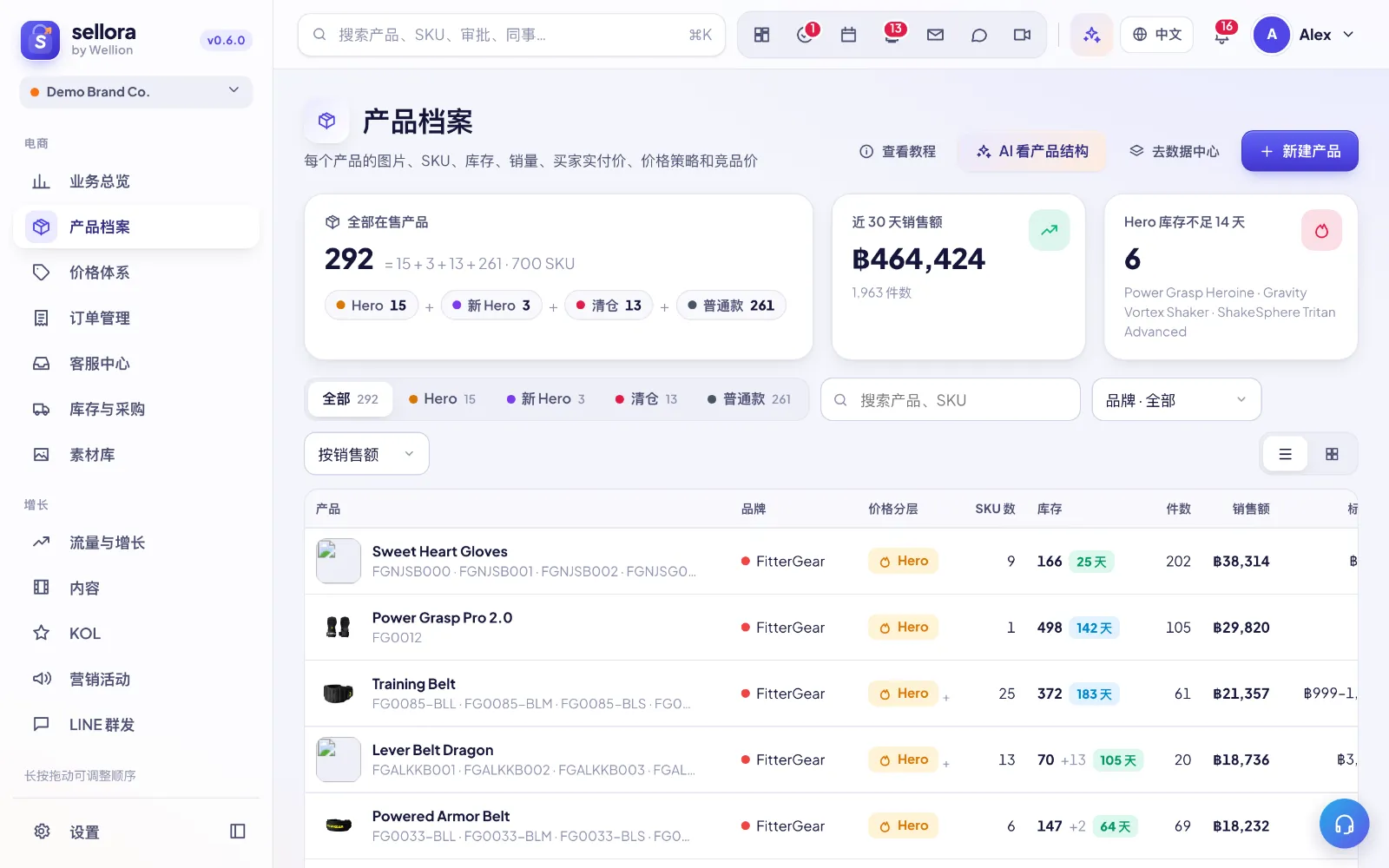Click the Sellora logo icon
Screen dimensions: 1389x868
click(x=40, y=40)
